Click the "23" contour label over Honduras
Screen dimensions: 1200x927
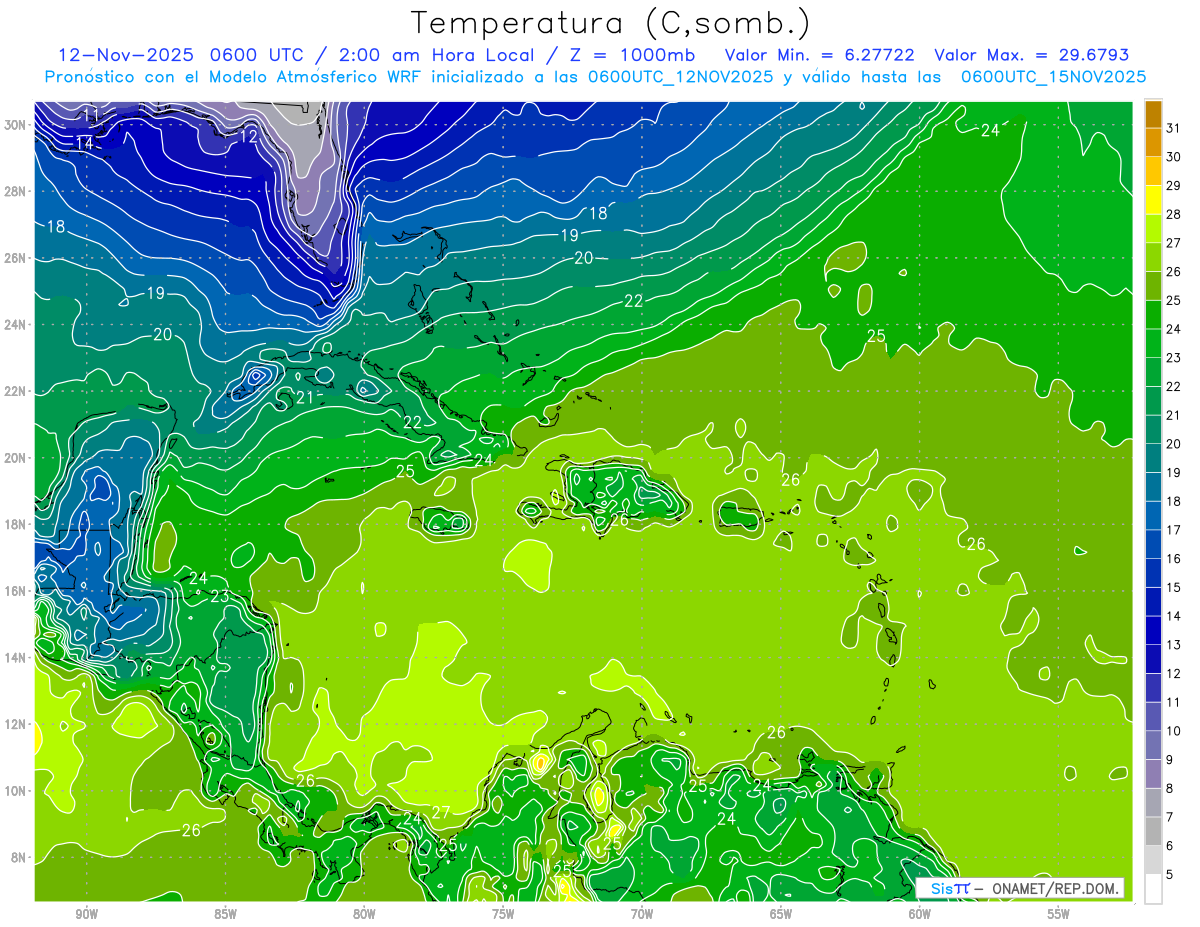point(219,596)
